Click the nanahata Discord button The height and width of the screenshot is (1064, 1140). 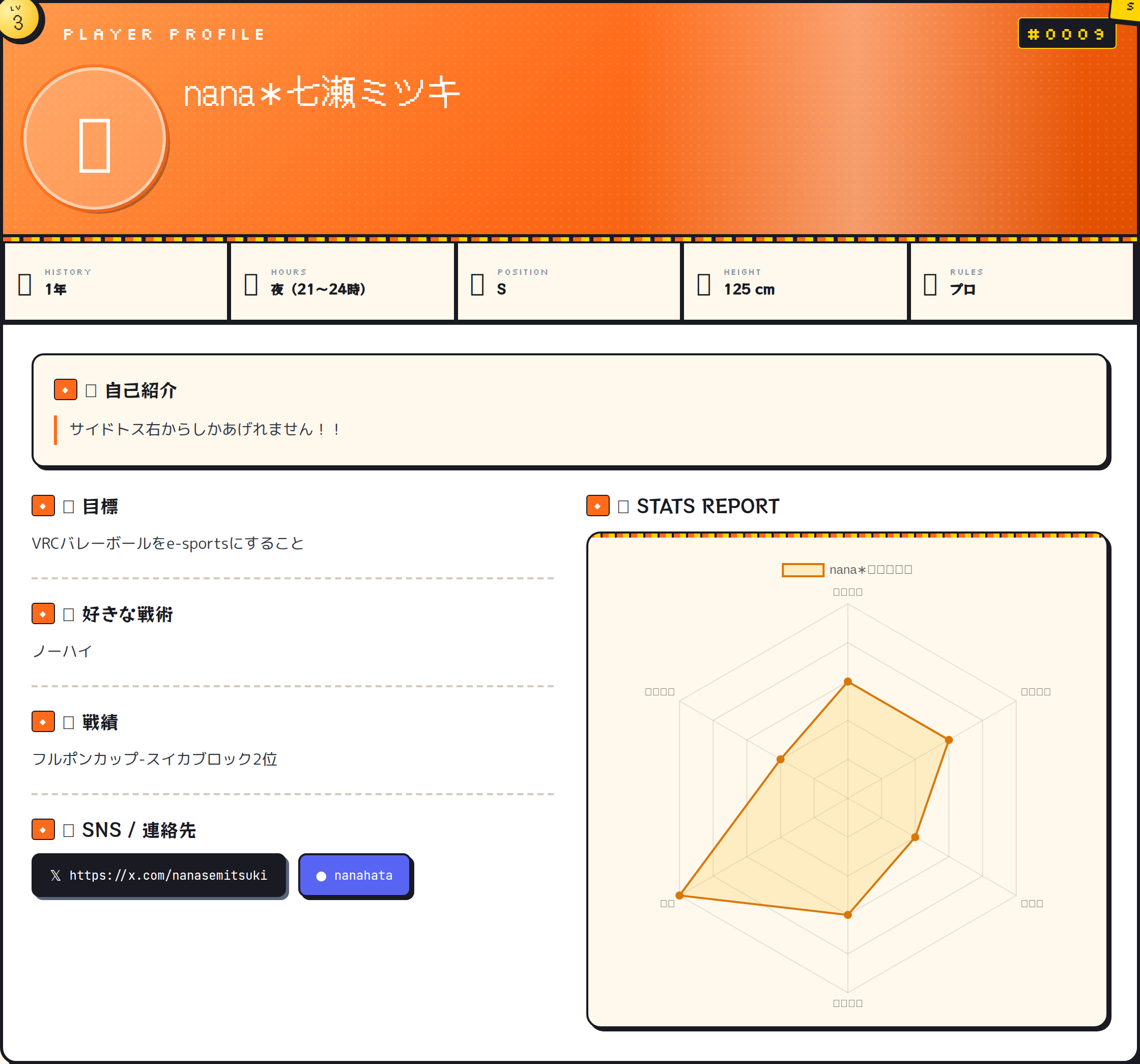click(x=355, y=875)
